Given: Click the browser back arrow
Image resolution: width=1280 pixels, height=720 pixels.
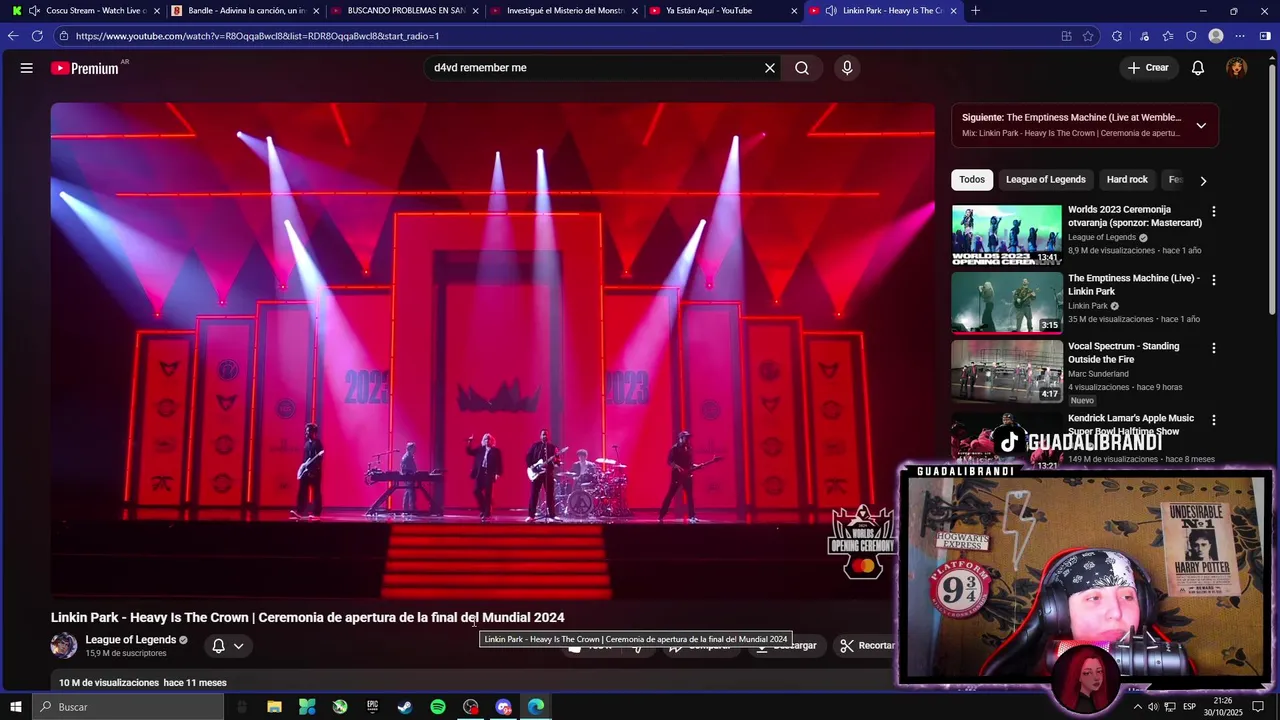Looking at the screenshot, I should [x=13, y=36].
